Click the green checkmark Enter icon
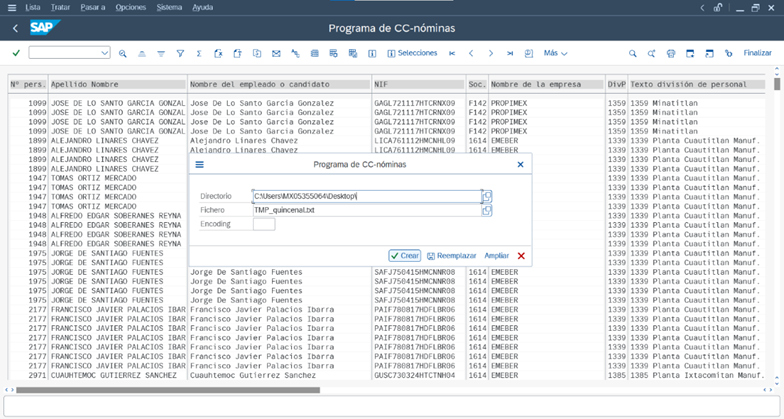The image size is (784, 419). coord(16,53)
